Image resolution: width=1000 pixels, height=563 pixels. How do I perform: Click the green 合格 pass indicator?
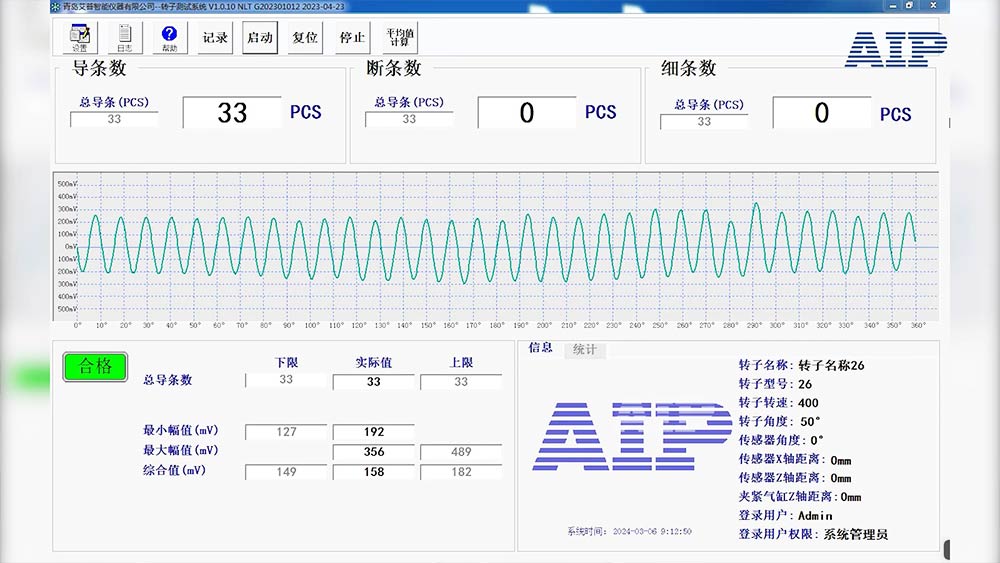coord(95,366)
